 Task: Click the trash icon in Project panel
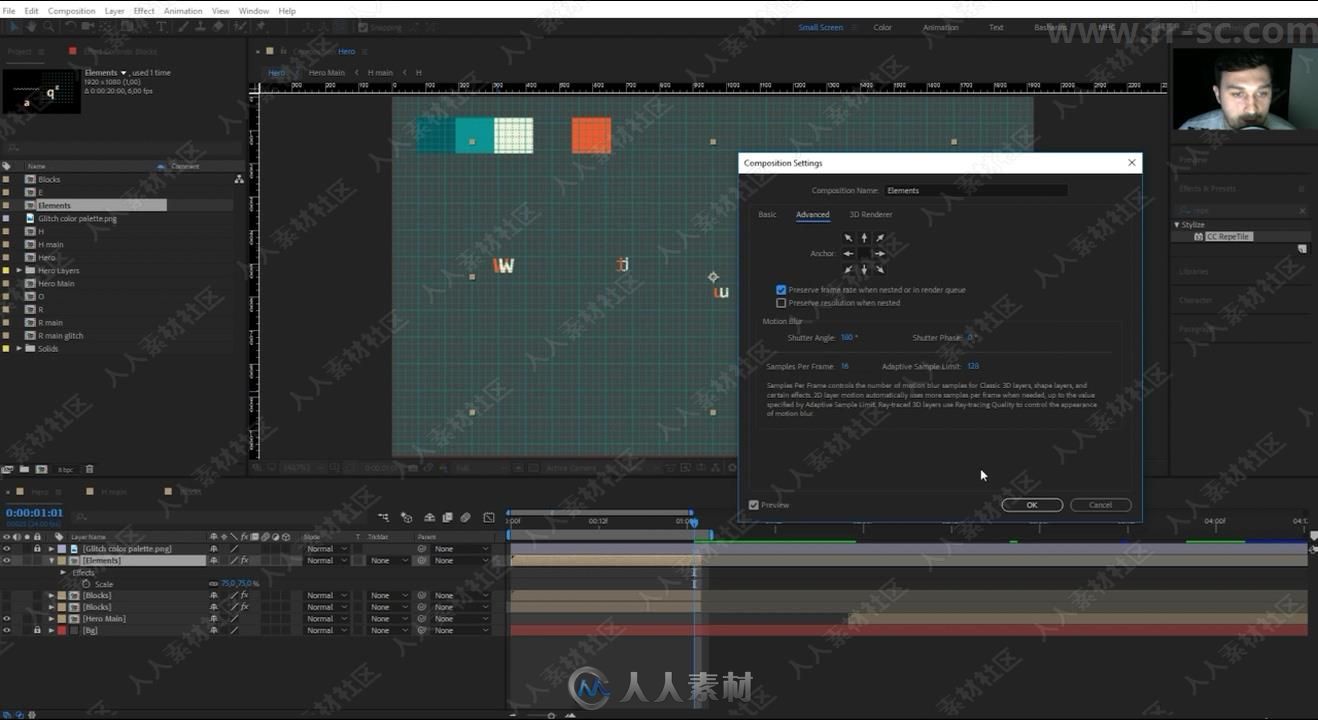click(89, 469)
